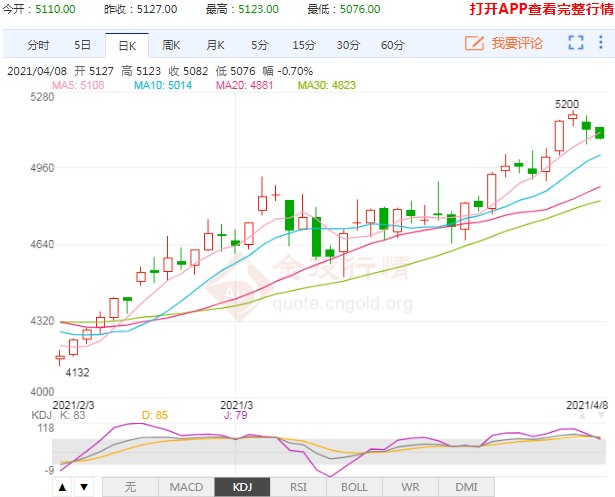Click the D: 85 value
Image resolution: width=615 pixels, height=497 pixels.
coord(155,415)
